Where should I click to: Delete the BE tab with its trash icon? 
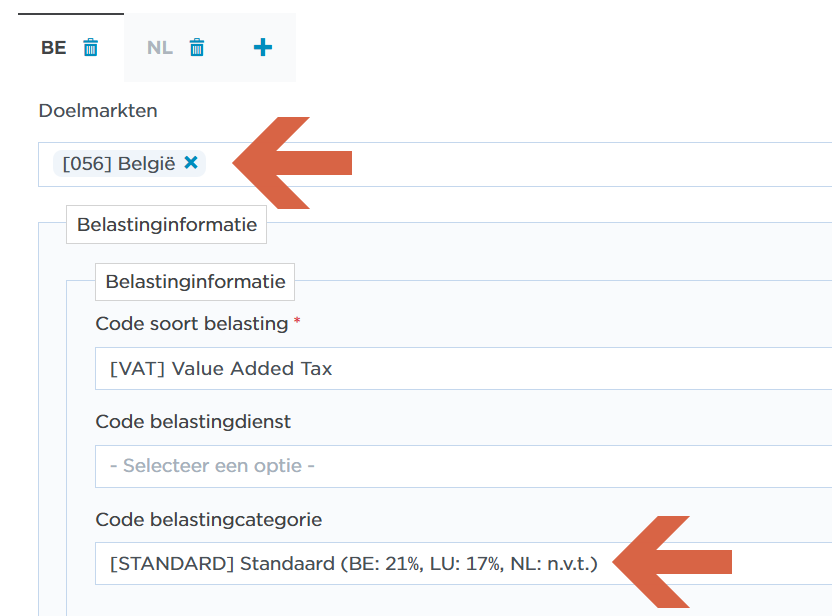(x=91, y=47)
